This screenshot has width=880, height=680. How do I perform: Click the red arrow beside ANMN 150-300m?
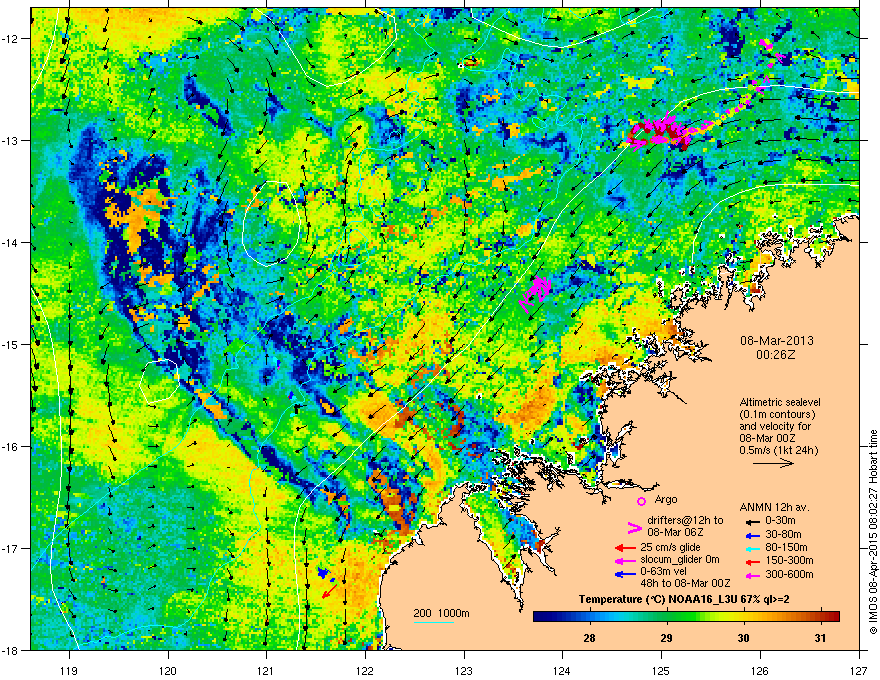[x=752, y=561]
